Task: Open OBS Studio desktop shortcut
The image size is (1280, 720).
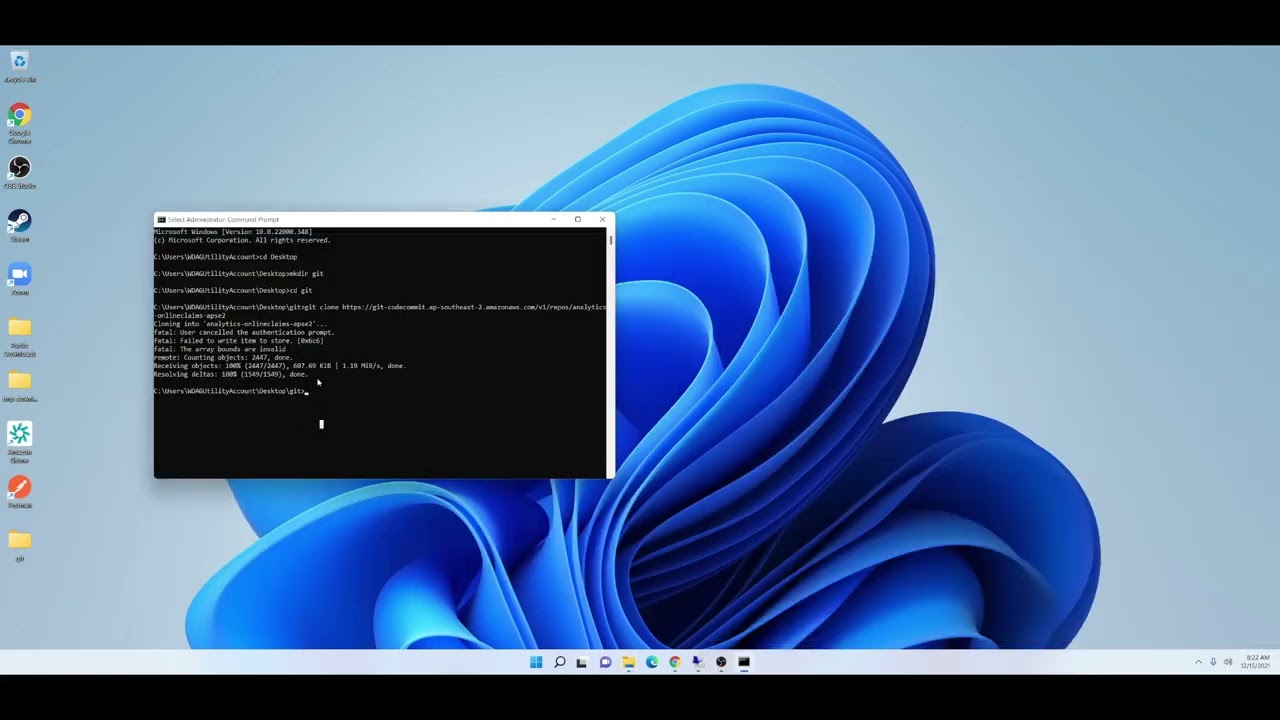Action: point(19,172)
